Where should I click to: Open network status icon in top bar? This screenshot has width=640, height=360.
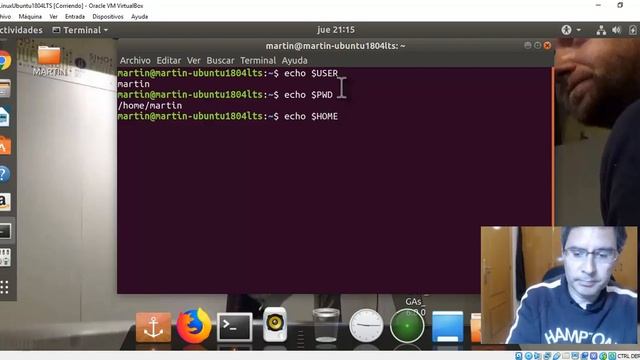pos(601,30)
